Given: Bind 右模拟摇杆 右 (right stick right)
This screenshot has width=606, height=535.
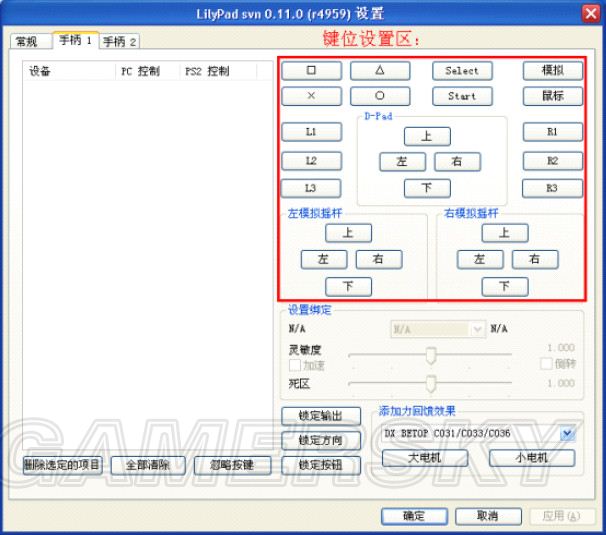Looking at the screenshot, I should [535, 259].
